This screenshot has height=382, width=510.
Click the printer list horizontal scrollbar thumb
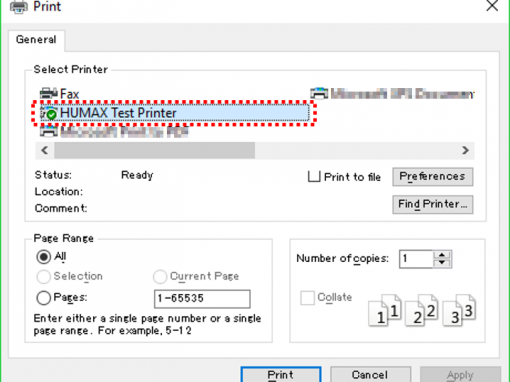[x=155, y=150]
